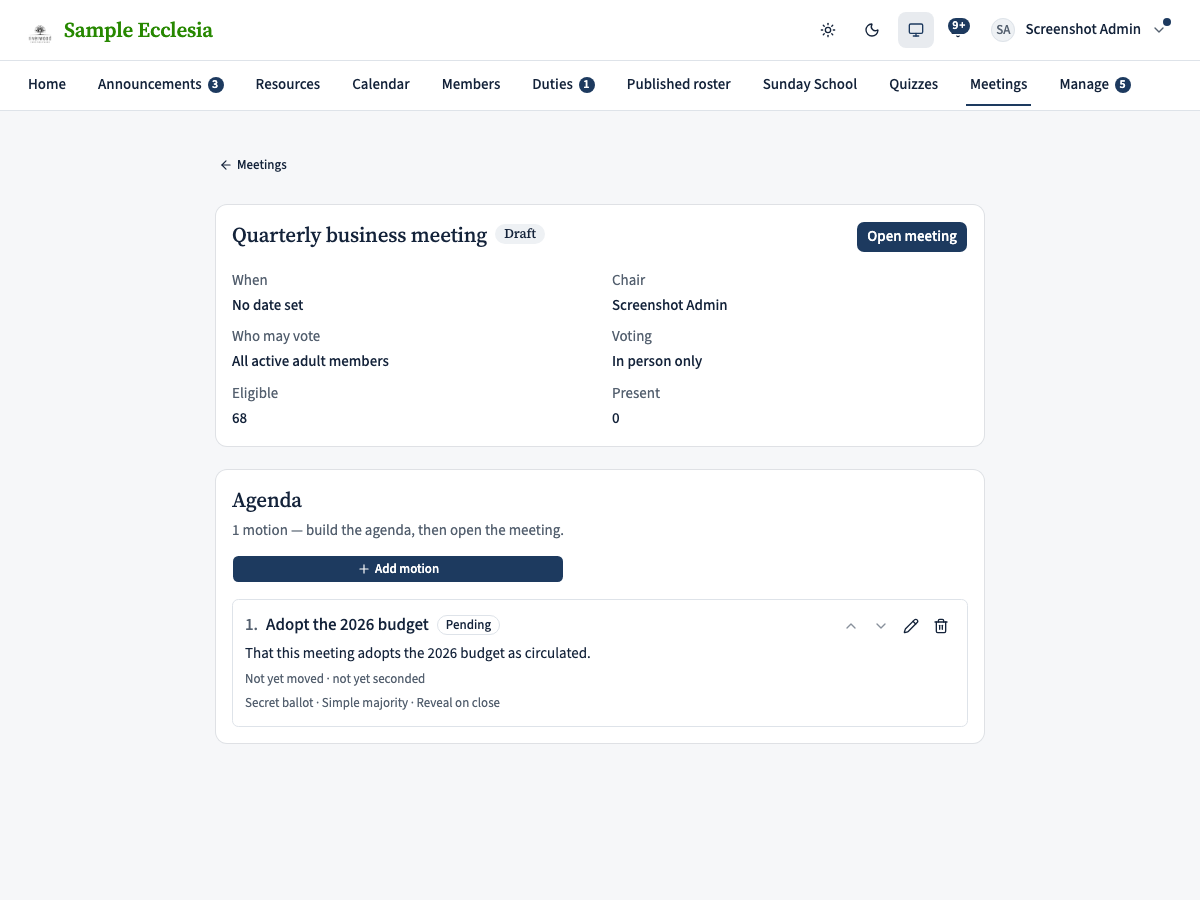Screen dimensions: 1200x900
Task: Click the Open meeting button
Action: (x=912, y=237)
